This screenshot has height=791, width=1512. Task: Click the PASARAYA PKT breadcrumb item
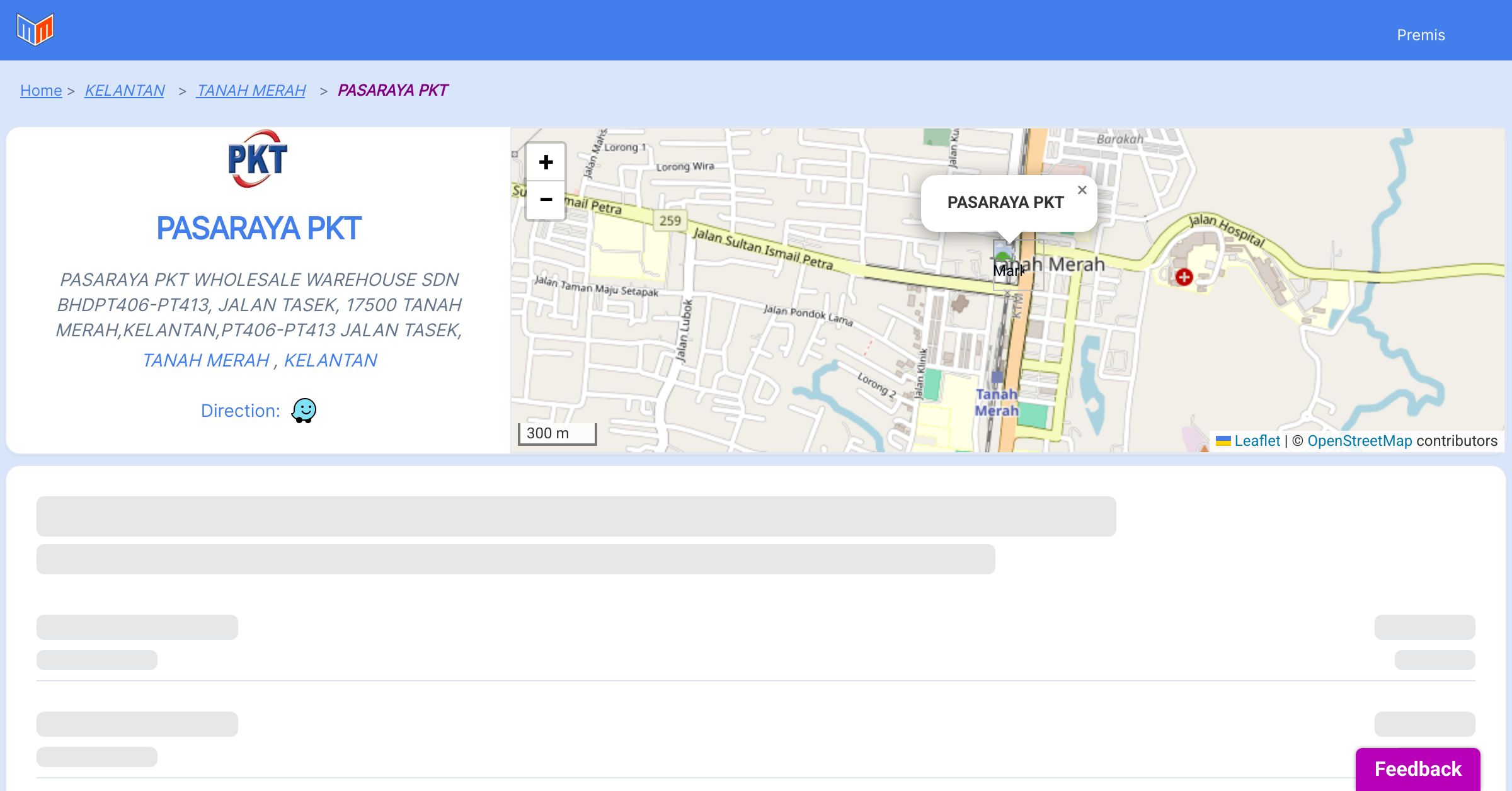pos(392,91)
